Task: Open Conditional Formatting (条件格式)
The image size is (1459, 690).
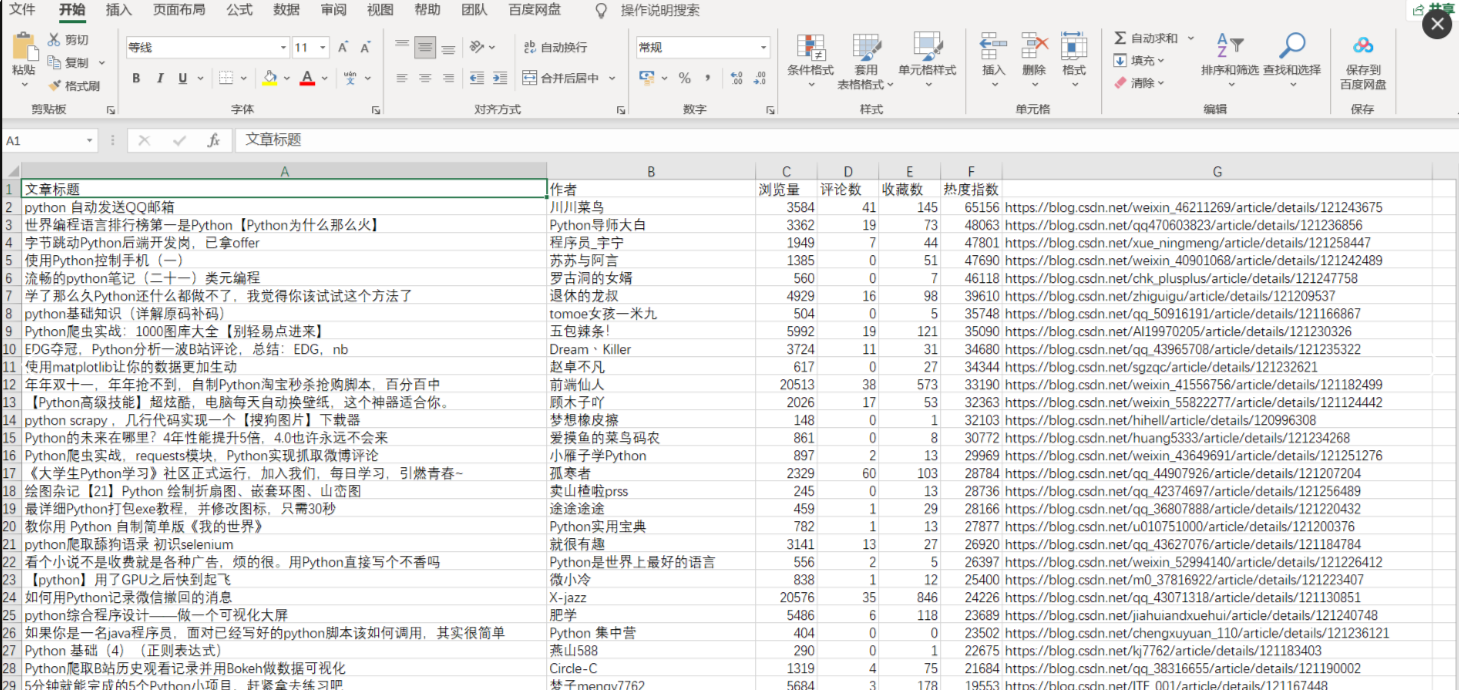Action: click(810, 60)
